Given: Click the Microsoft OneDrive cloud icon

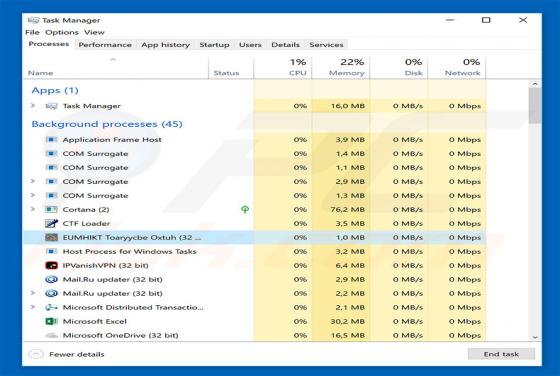Looking at the screenshot, I should click(51, 335).
